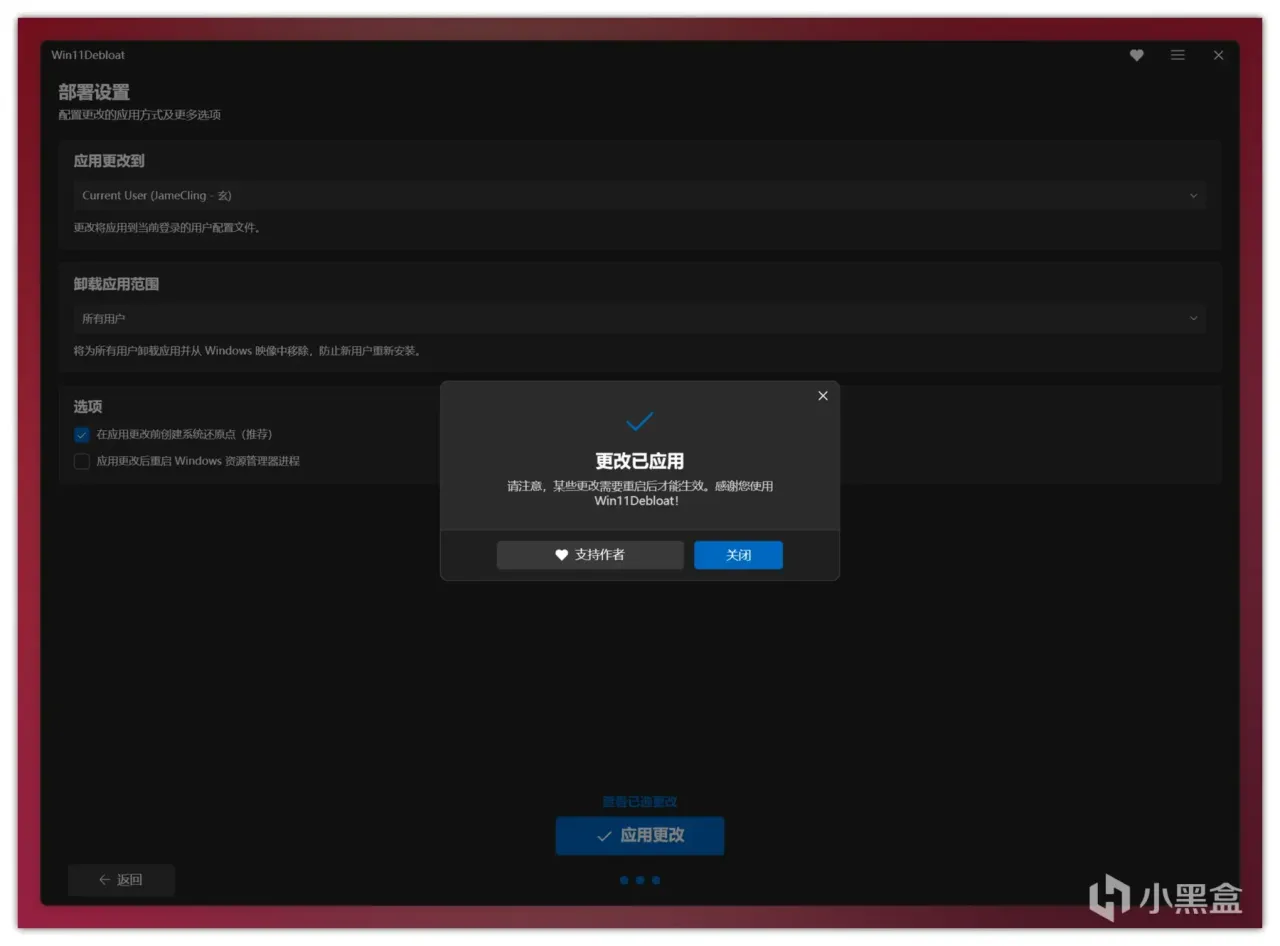Open the Current User (JameCling) dropdown
This screenshot has height=946, width=1280.
(639, 195)
